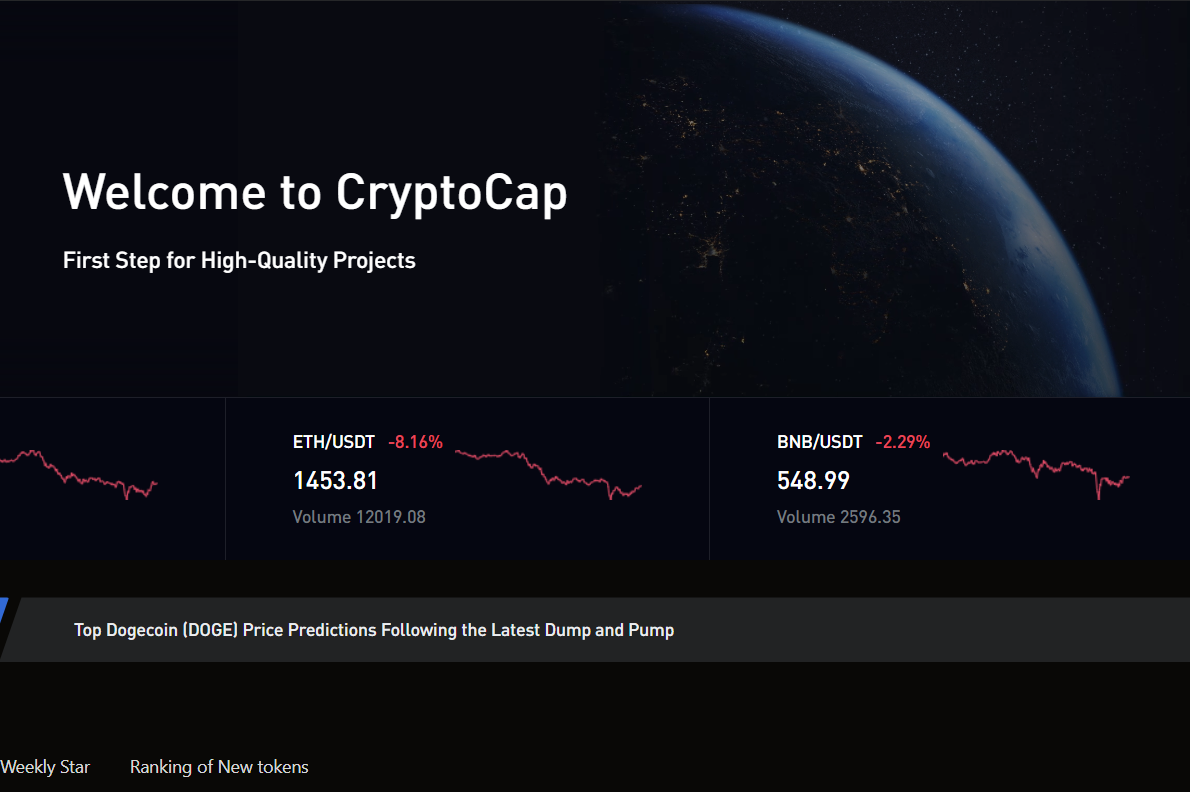
Task: Open the full ETH/USDT ticker card
Action: [x=467, y=478]
